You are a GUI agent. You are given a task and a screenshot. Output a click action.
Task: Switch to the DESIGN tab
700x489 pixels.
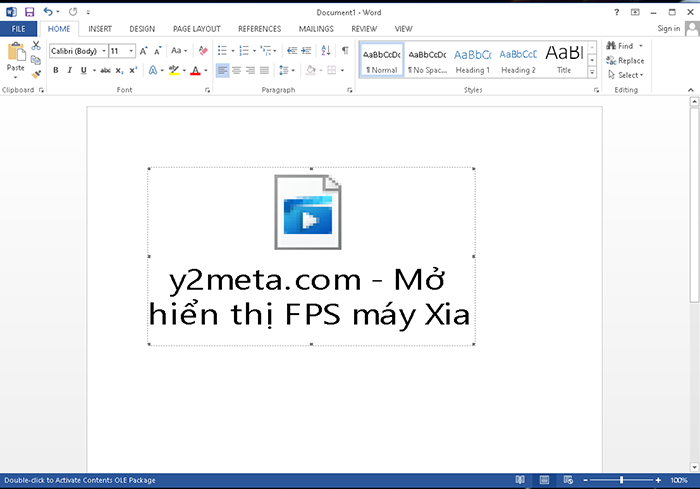coord(142,29)
